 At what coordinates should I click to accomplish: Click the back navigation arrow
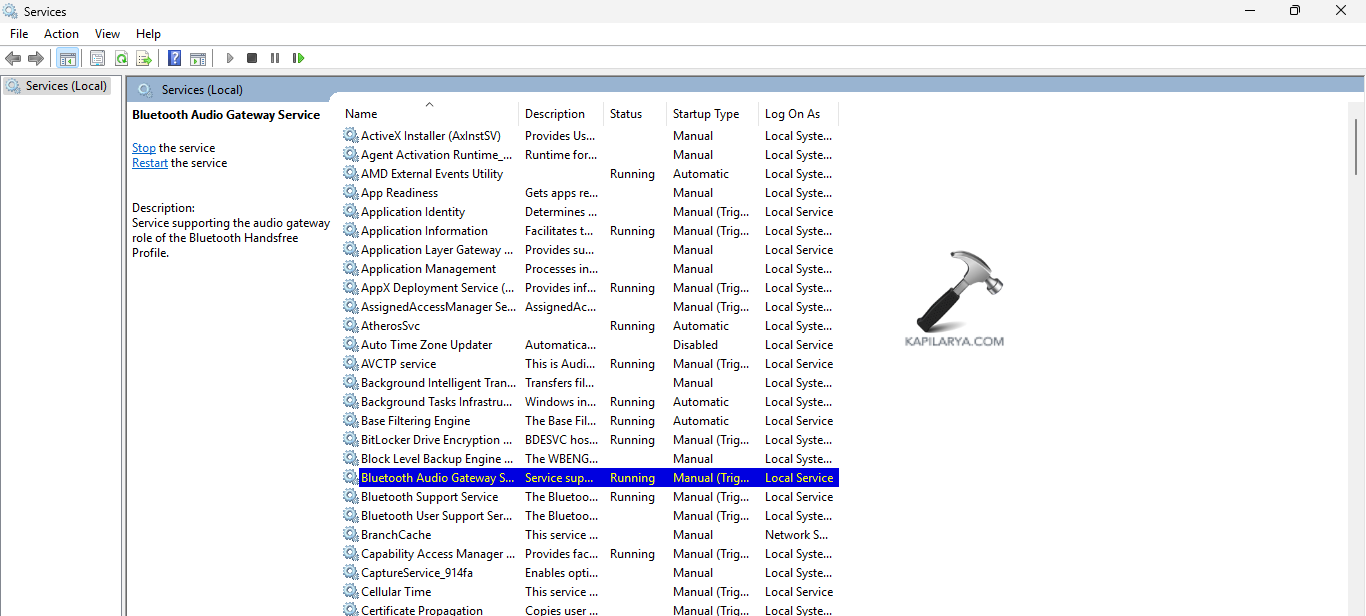click(x=13, y=58)
